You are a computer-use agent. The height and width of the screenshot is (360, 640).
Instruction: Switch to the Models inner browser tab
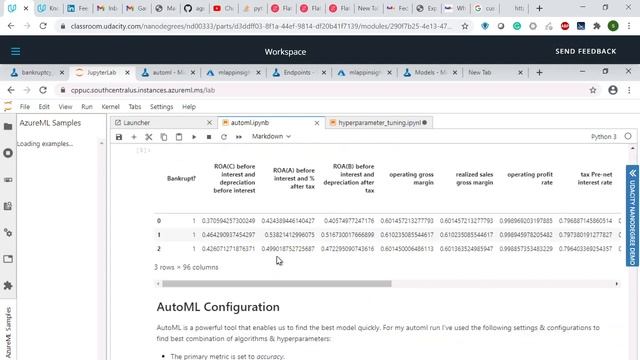click(x=429, y=72)
